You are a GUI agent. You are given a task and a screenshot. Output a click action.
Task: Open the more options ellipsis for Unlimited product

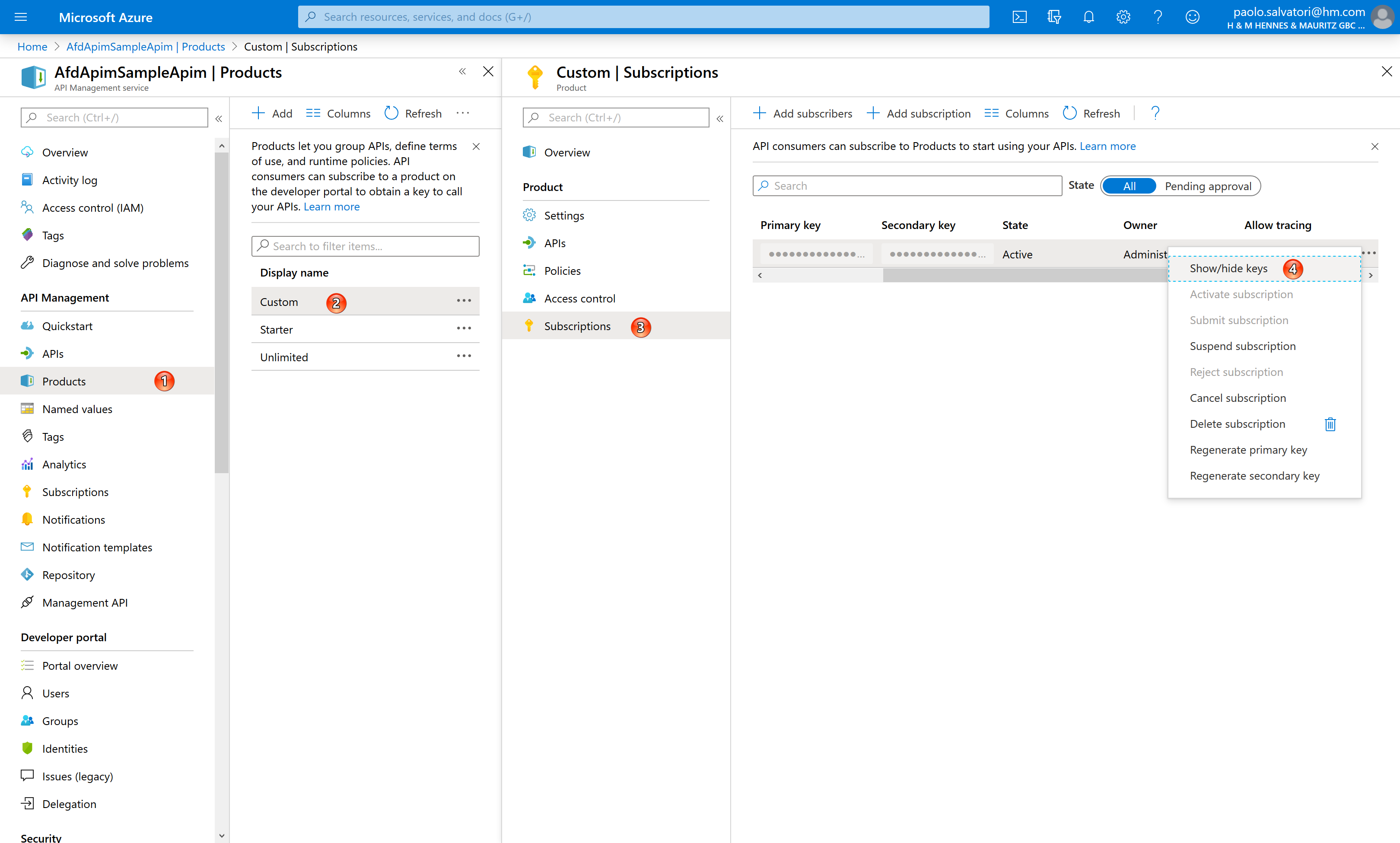(x=464, y=356)
